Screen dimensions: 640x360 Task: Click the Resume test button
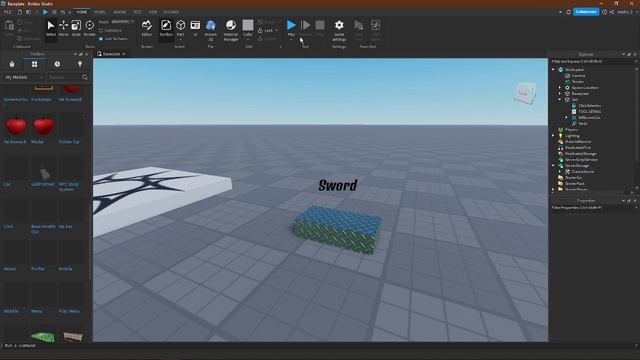pos(306,28)
